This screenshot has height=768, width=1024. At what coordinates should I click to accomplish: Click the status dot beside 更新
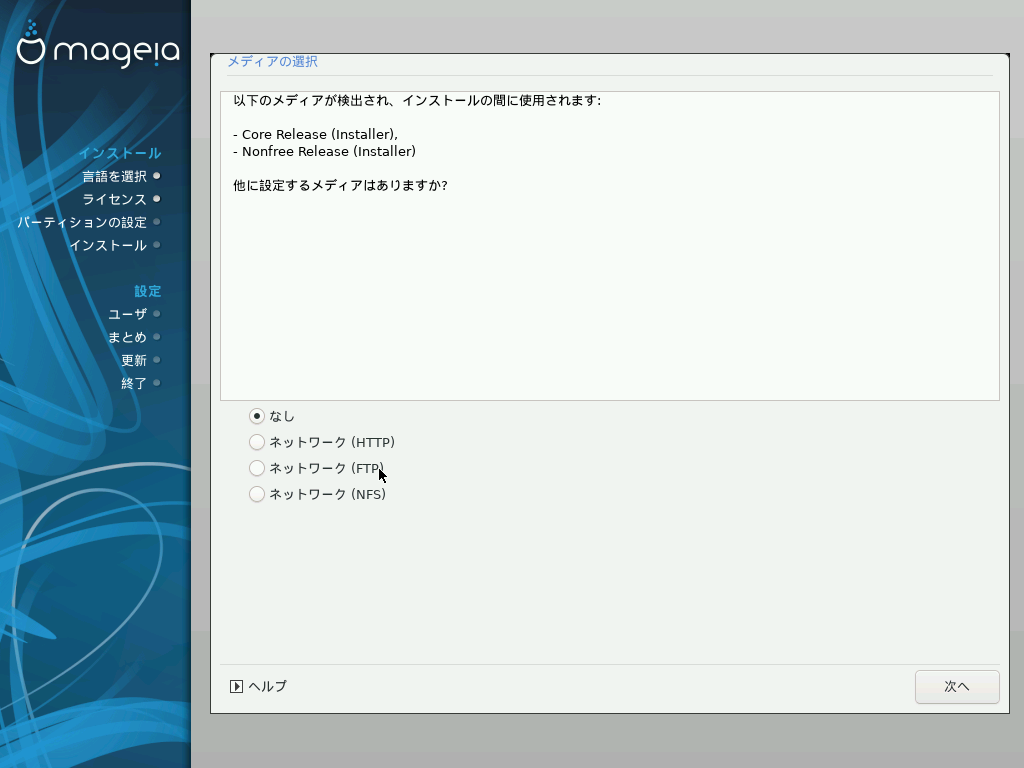157,360
